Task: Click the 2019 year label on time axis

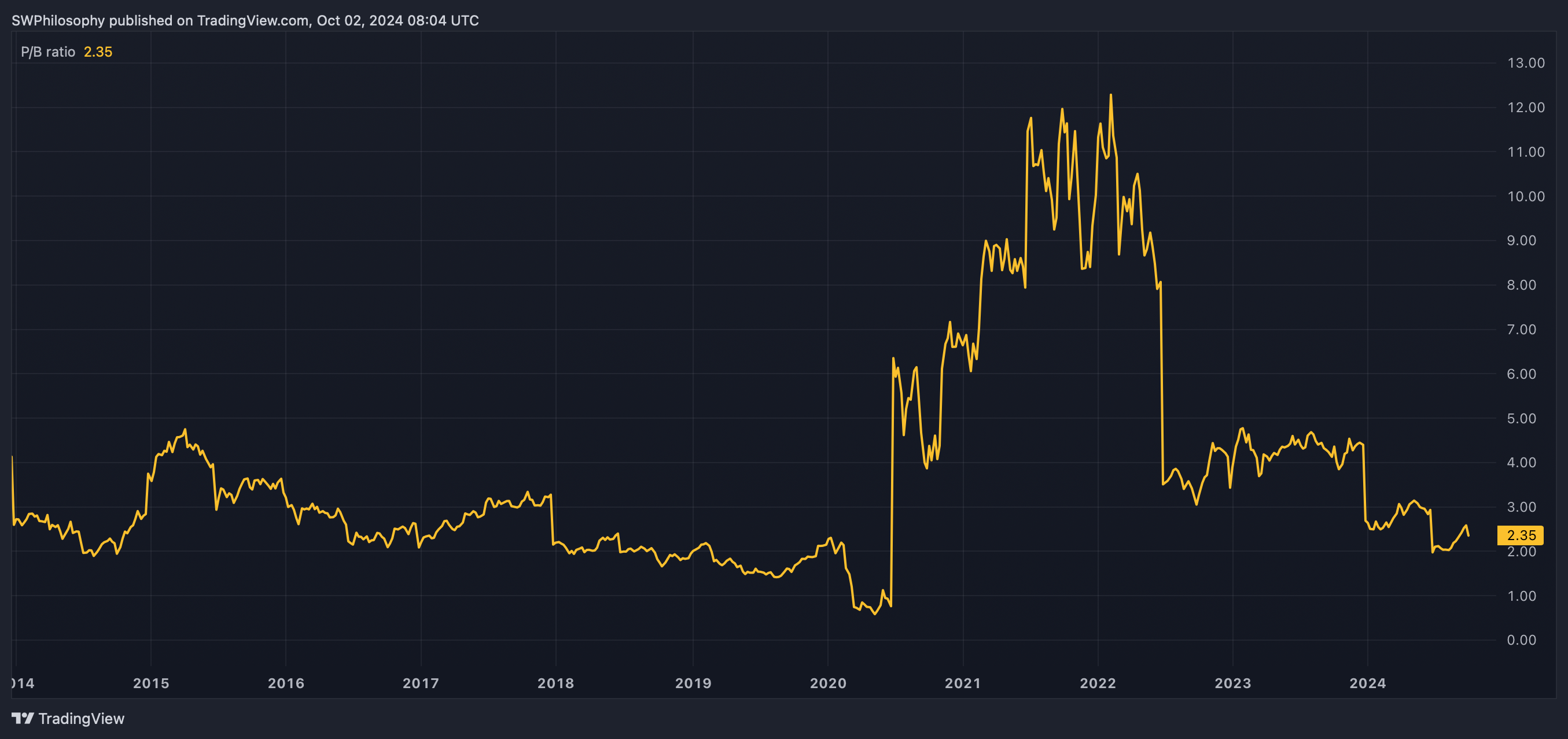Action: [x=693, y=683]
